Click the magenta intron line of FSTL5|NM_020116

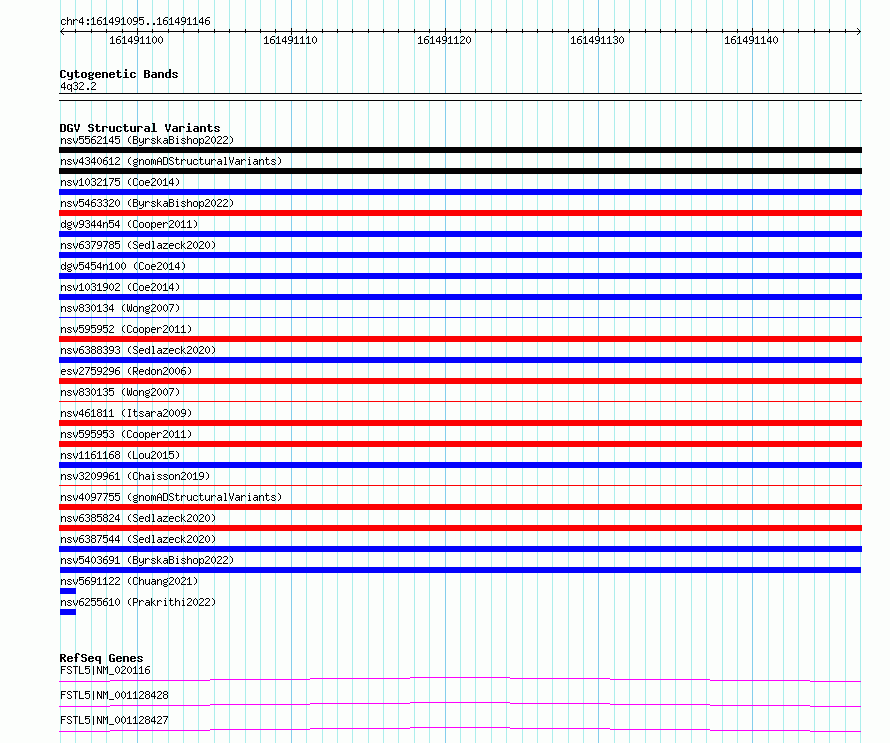[460, 679]
